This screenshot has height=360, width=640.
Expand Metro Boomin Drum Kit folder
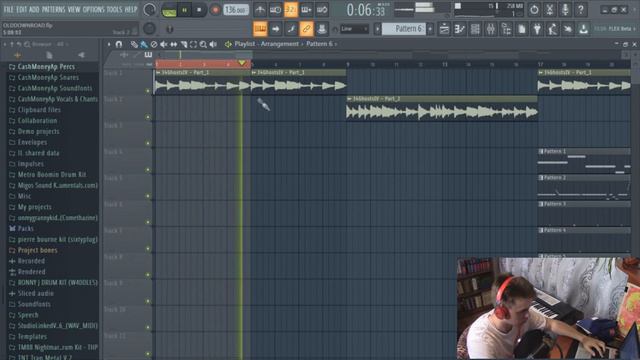click(51, 174)
